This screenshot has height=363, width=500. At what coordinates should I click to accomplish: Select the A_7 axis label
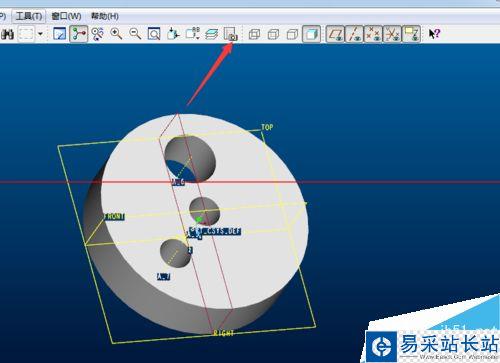[x=163, y=277]
